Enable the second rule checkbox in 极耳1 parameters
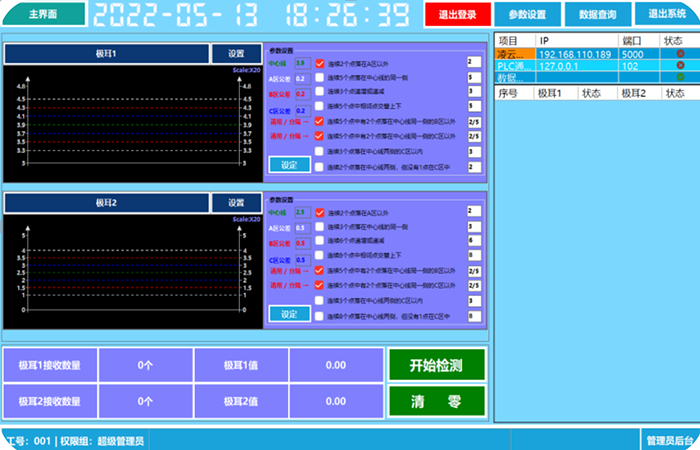700x450 pixels. (319, 77)
